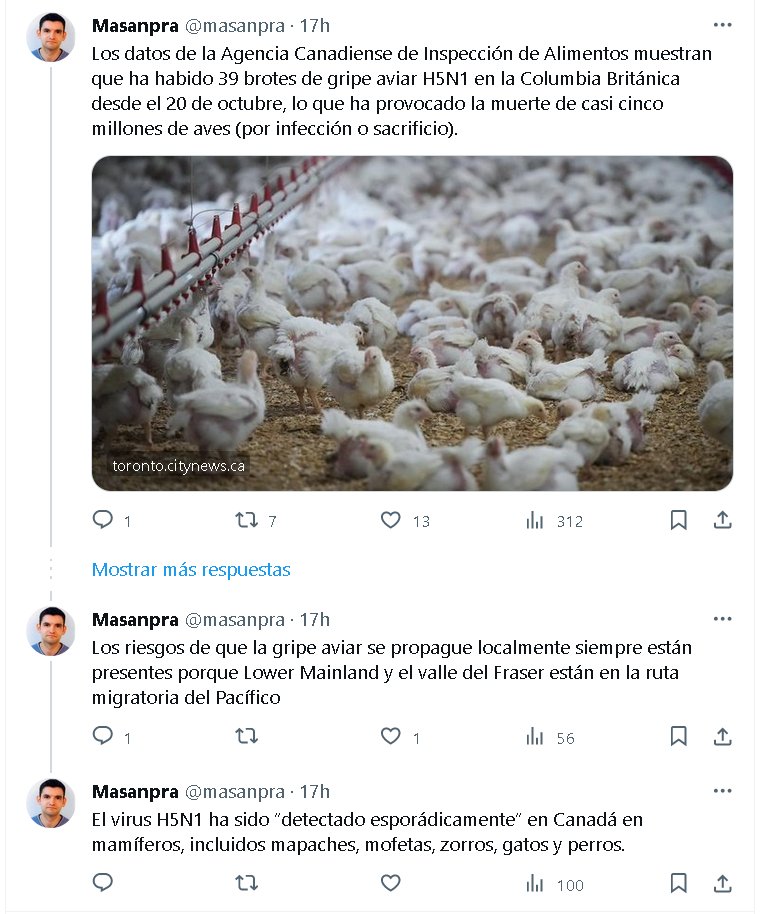The width and height of the screenshot is (774, 914).
Task: Bookmark the Lower Mainland tweet
Action: (678, 736)
